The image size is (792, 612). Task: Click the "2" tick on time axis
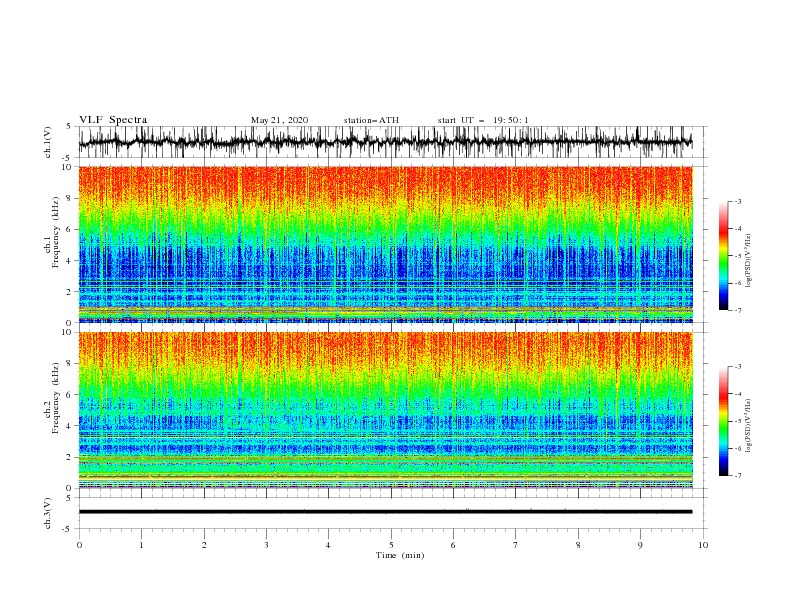tap(204, 545)
